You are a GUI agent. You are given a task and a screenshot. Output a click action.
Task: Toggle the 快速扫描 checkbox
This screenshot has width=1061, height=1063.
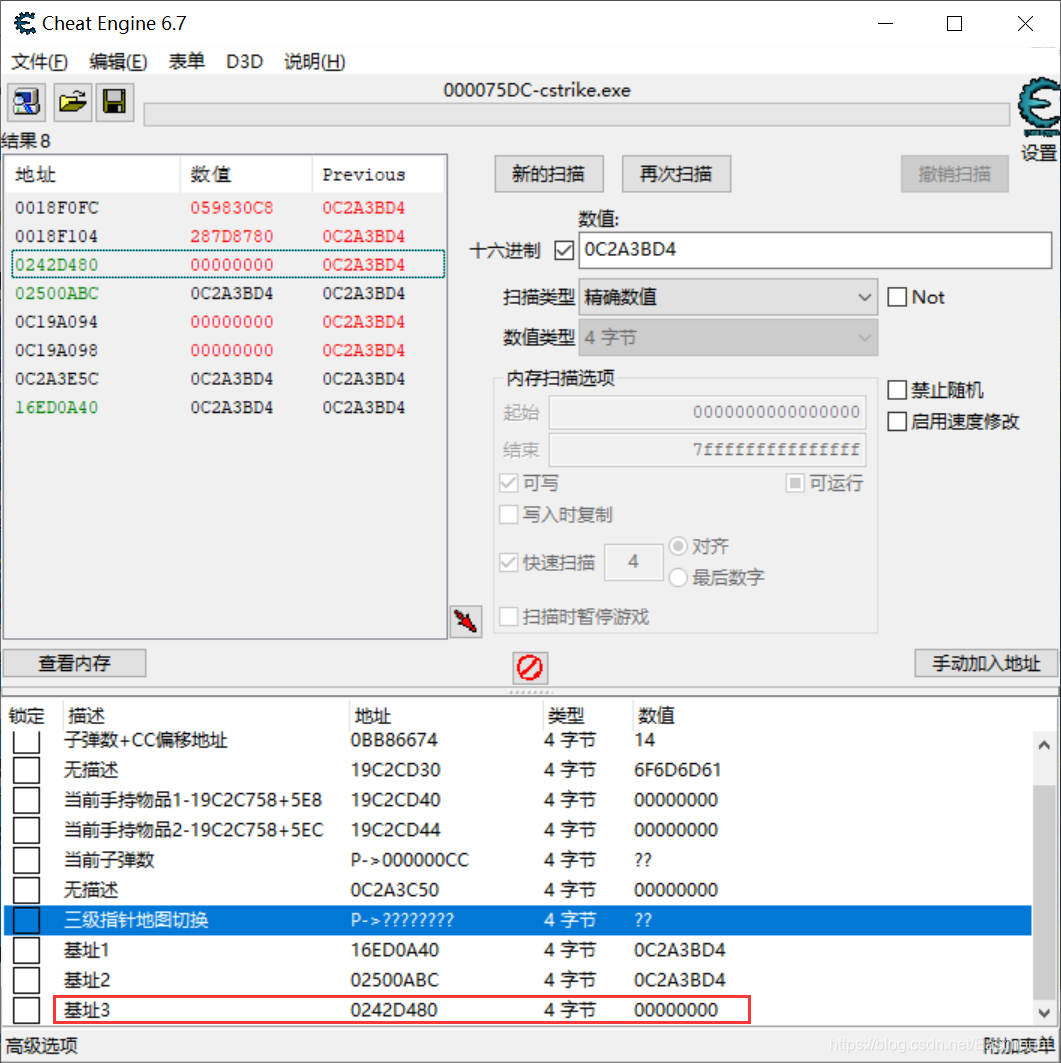[x=508, y=562]
